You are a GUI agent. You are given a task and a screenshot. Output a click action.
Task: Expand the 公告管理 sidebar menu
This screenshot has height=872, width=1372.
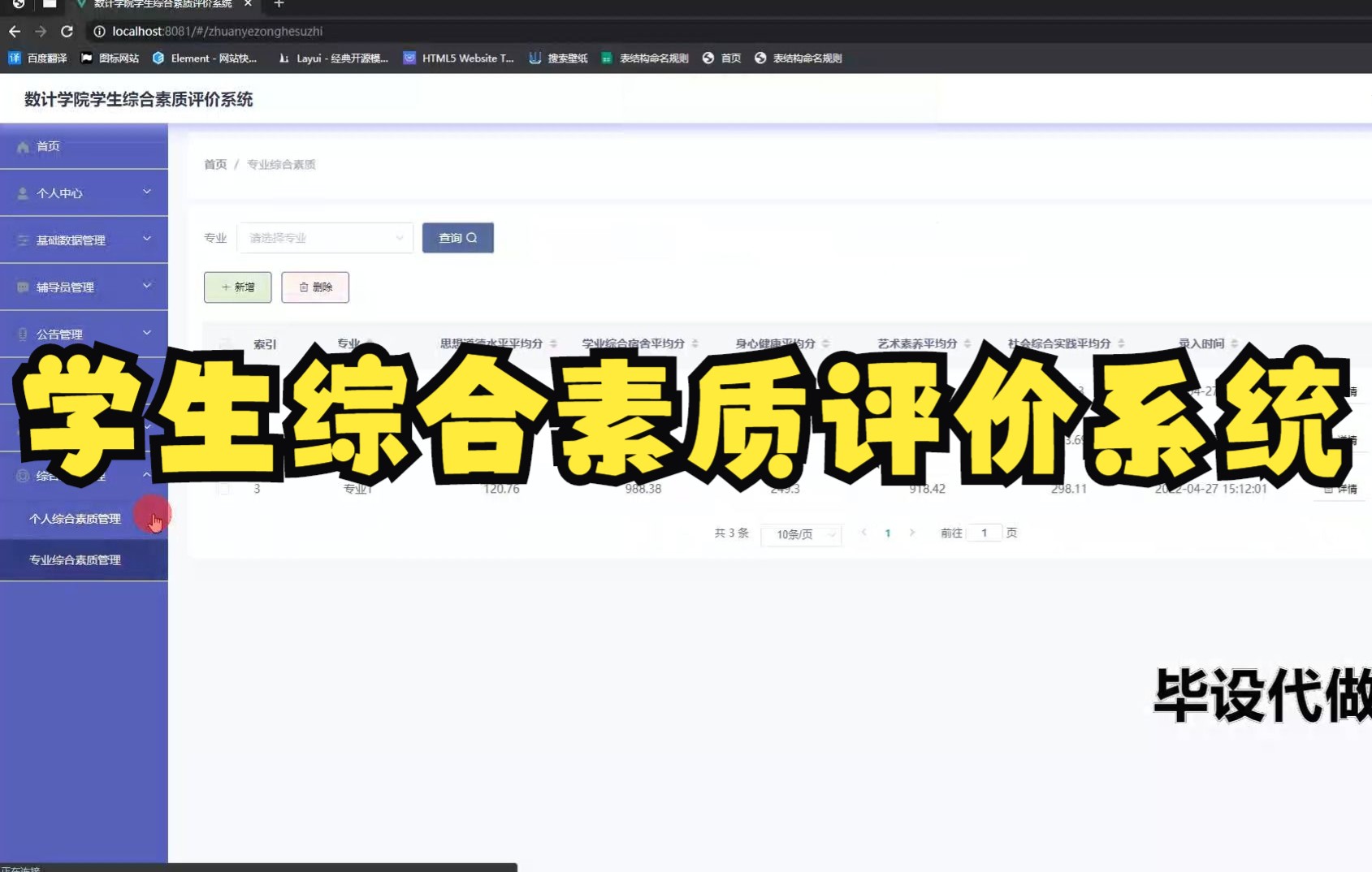[x=84, y=334]
